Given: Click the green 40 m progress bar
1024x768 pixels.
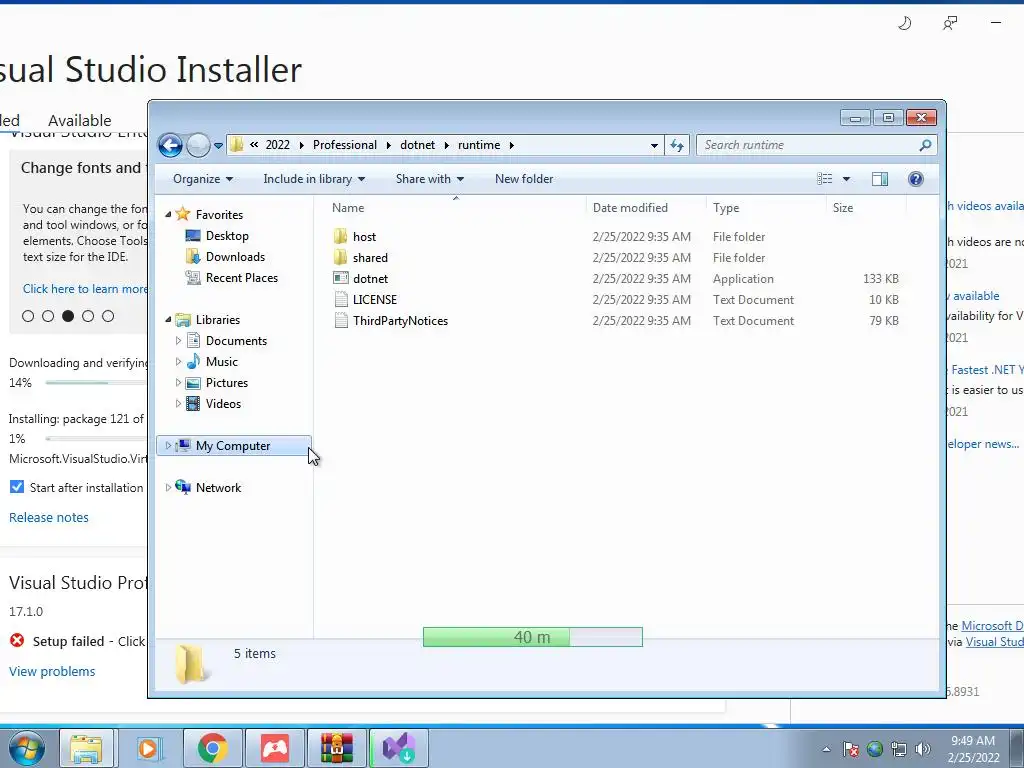Looking at the screenshot, I should pos(532,637).
